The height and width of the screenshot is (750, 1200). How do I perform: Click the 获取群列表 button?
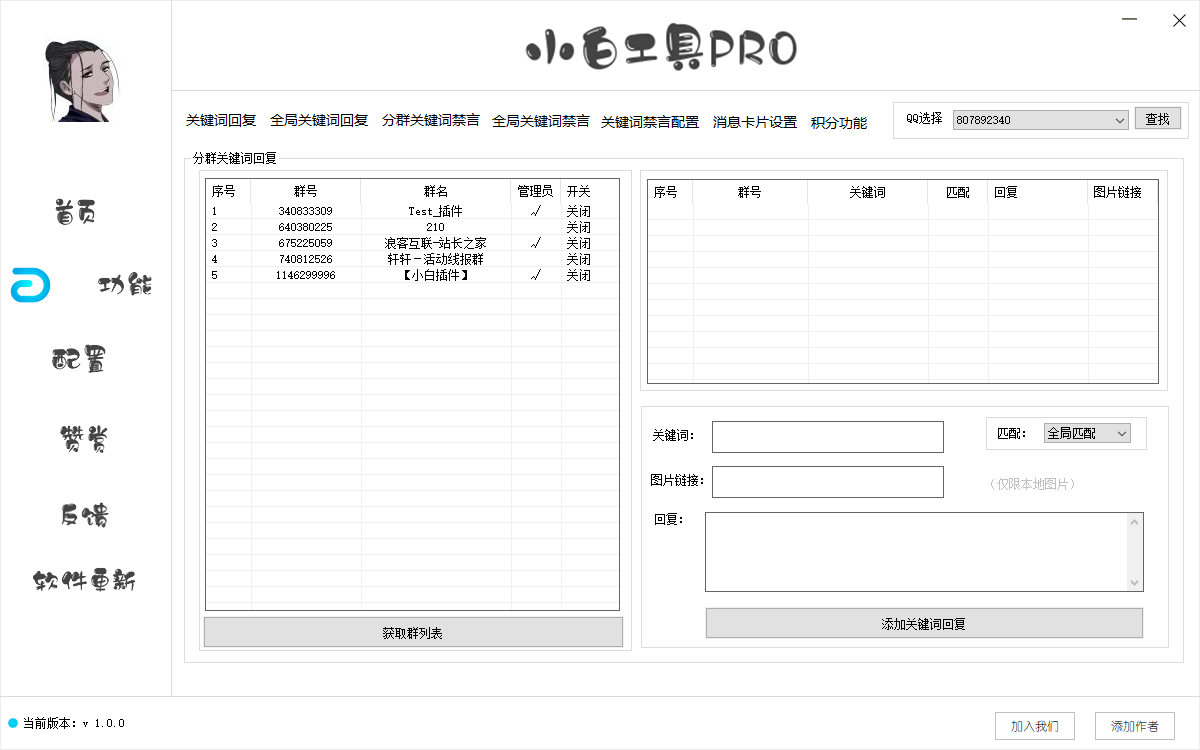point(413,631)
